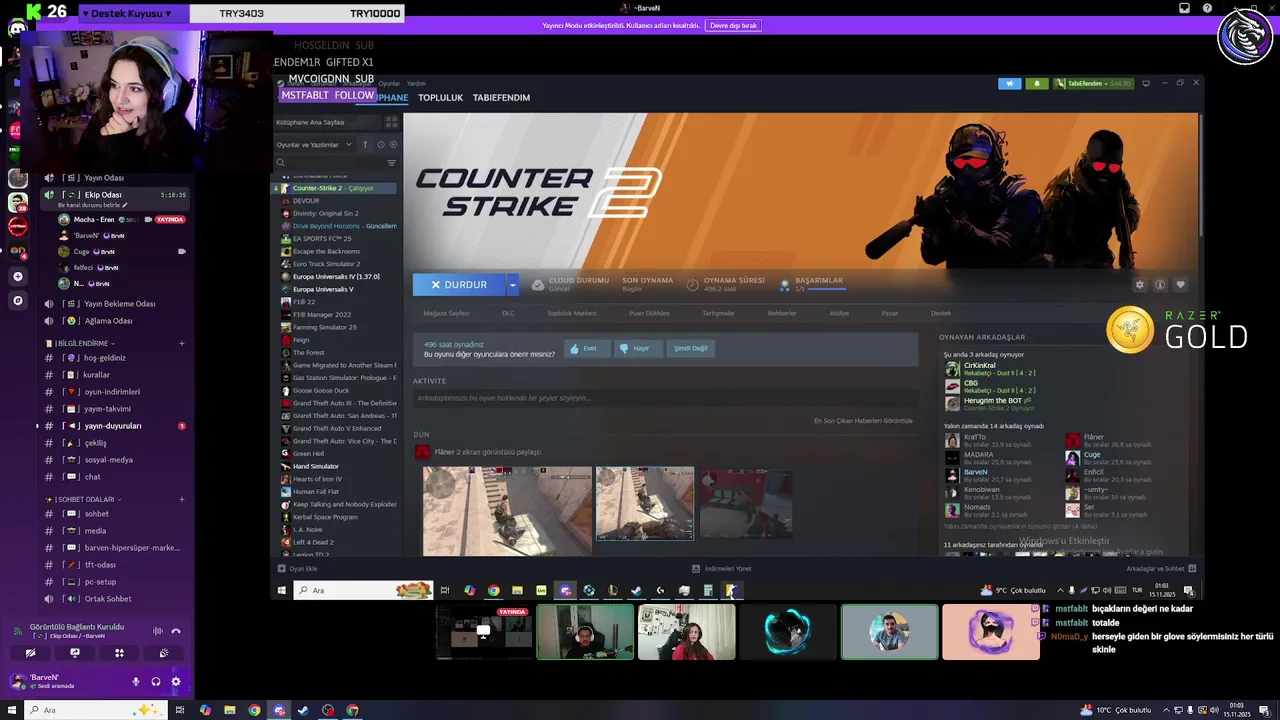Viewport: 1280px width, 720px height.
Task: Stop Counter-Strike 2 with the DURDUR button
Action: coord(459,285)
